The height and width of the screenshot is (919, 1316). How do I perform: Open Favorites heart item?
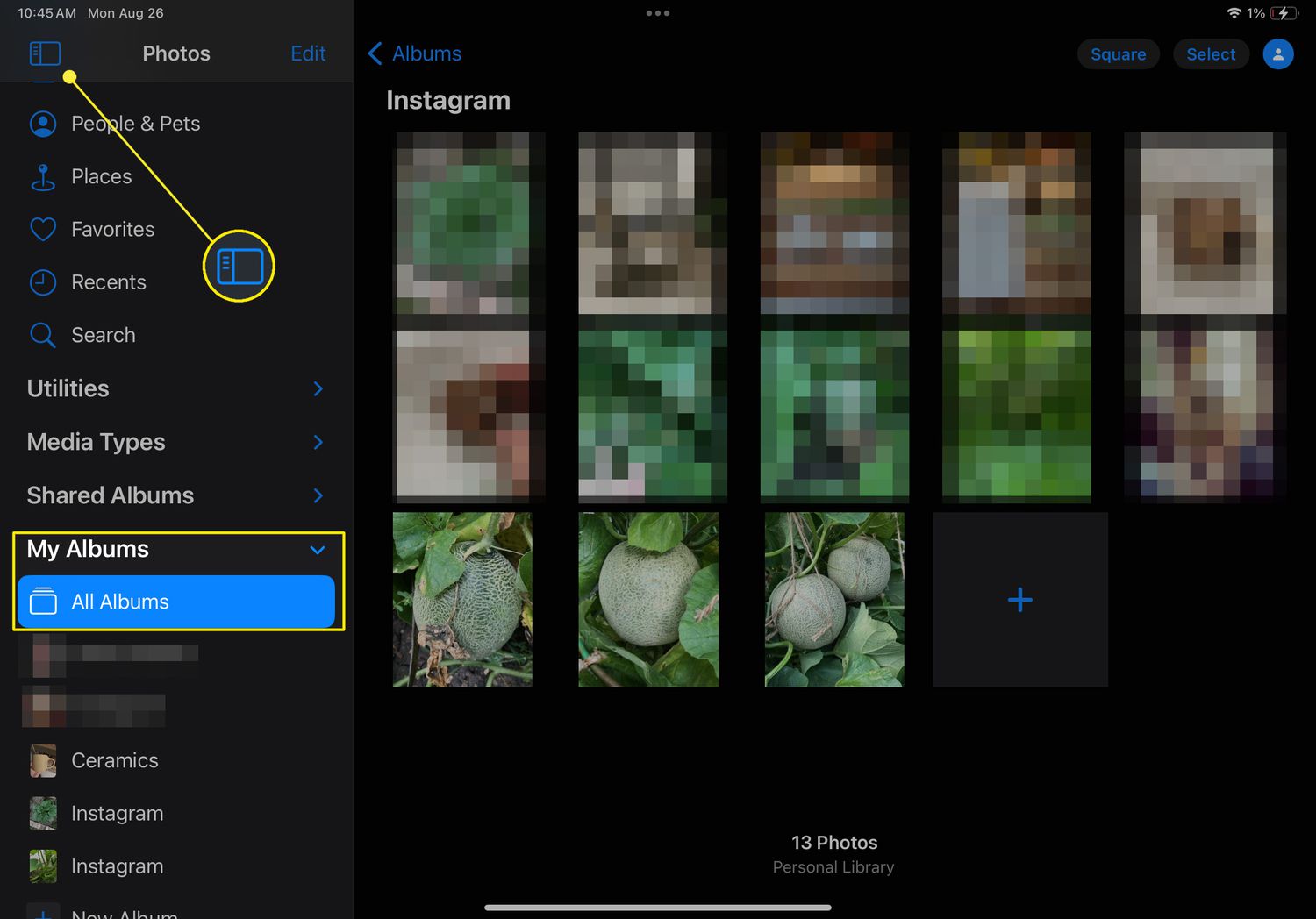[x=112, y=230]
